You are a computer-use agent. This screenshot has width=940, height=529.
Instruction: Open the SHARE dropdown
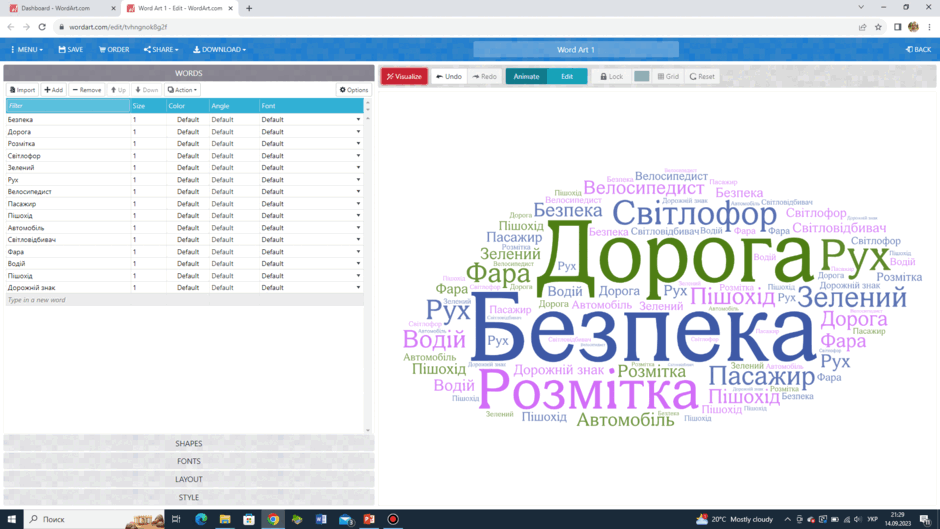(x=161, y=49)
